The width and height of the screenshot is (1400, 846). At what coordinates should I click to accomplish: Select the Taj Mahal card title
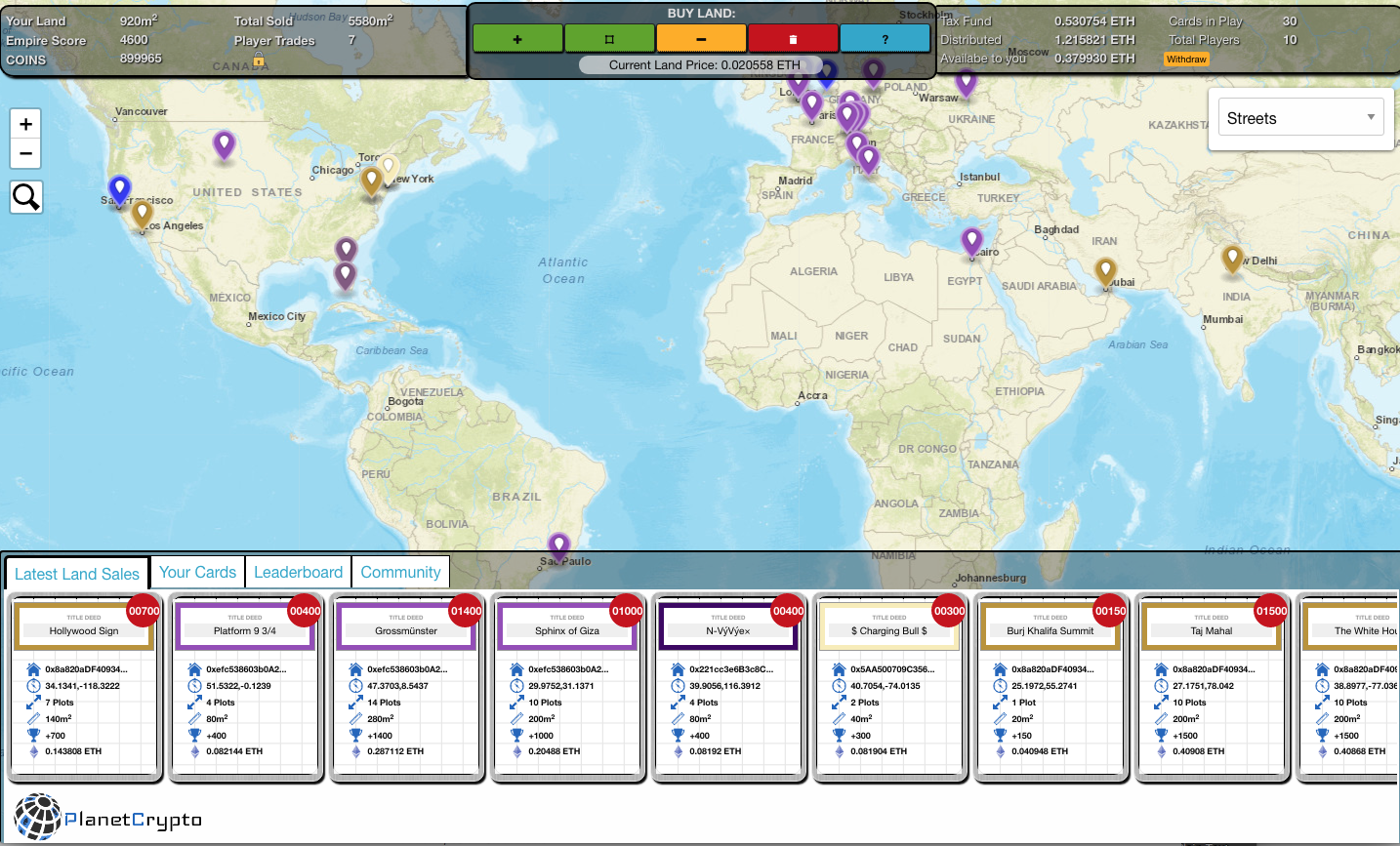[x=1212, y=631]
